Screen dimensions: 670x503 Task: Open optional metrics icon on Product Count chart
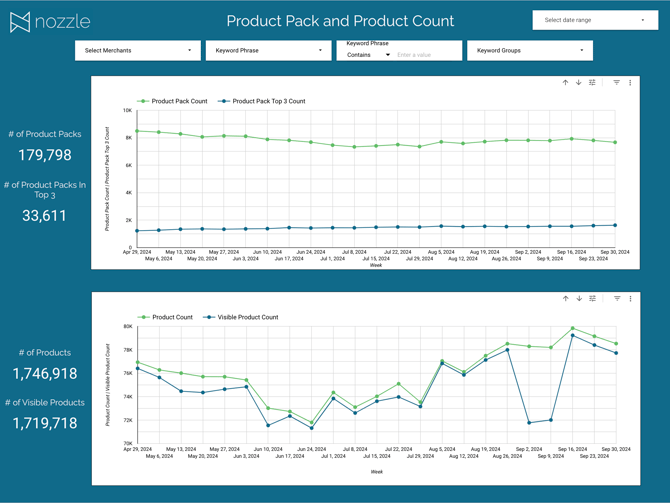[x=593, y=299]
